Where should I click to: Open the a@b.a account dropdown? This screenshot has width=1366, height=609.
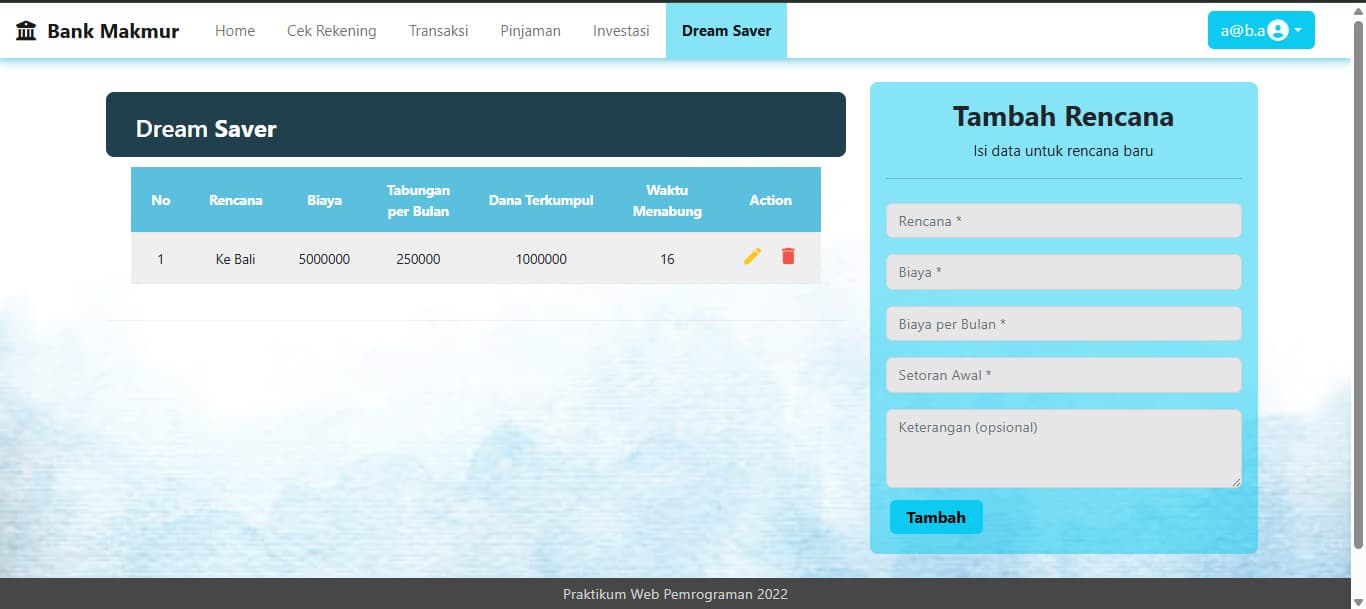[x=1246, y=30]
